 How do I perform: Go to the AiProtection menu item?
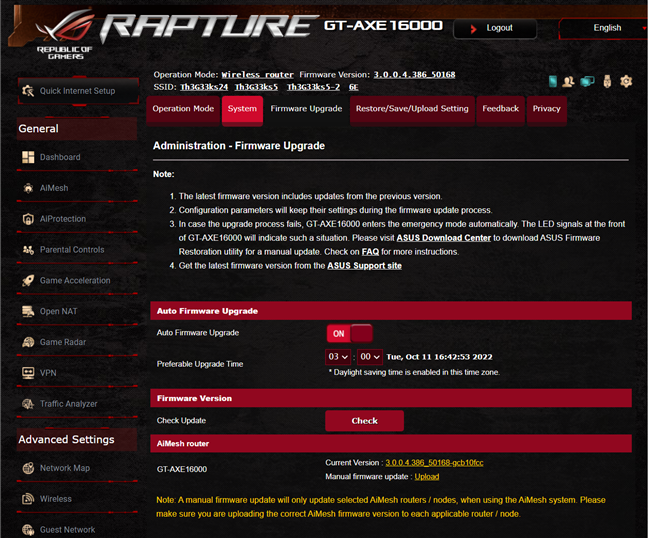(77, 219)
